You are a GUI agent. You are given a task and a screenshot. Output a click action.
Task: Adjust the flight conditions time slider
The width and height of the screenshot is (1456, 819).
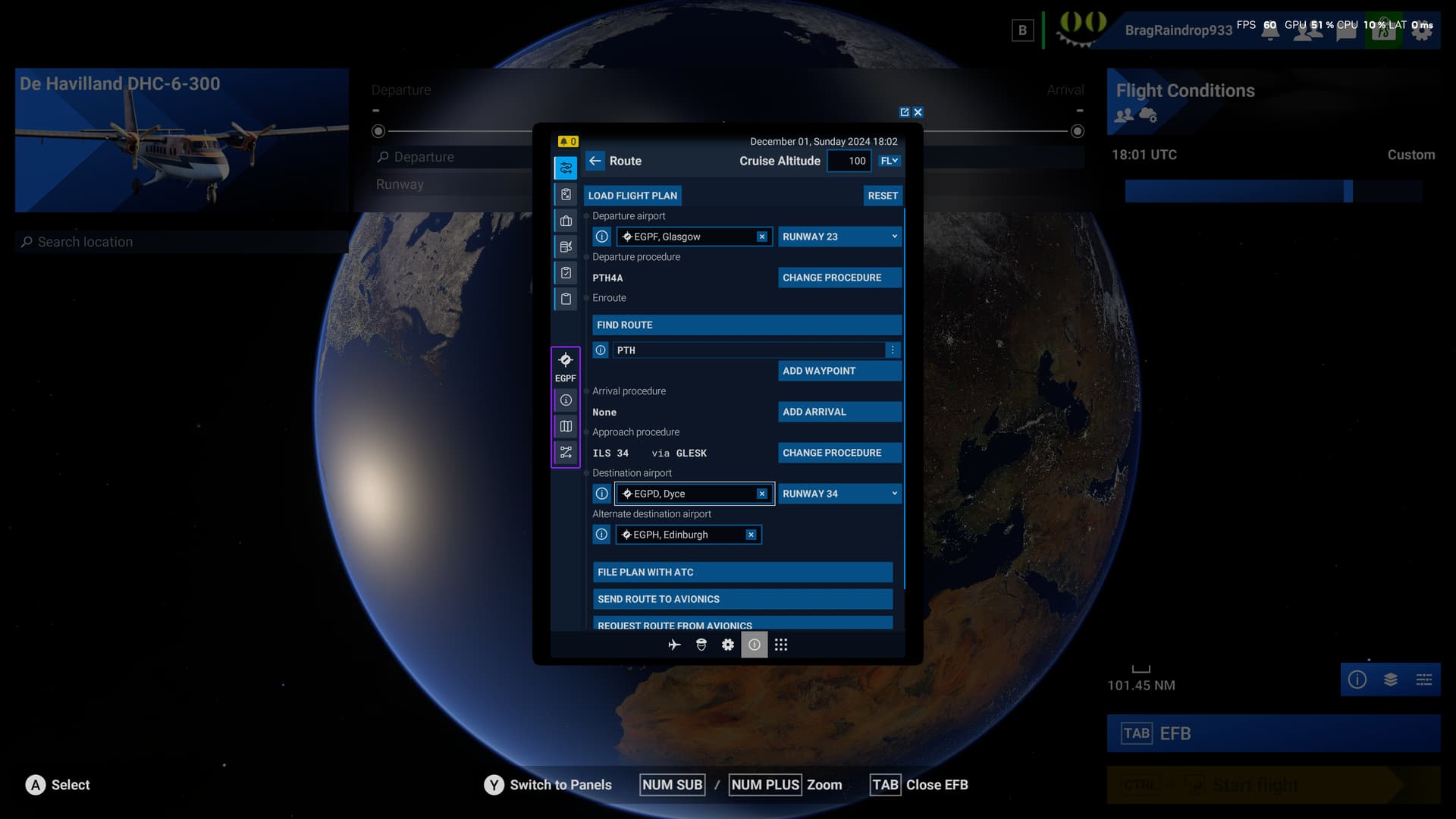pyautogui.click(x=1348, y=191)
